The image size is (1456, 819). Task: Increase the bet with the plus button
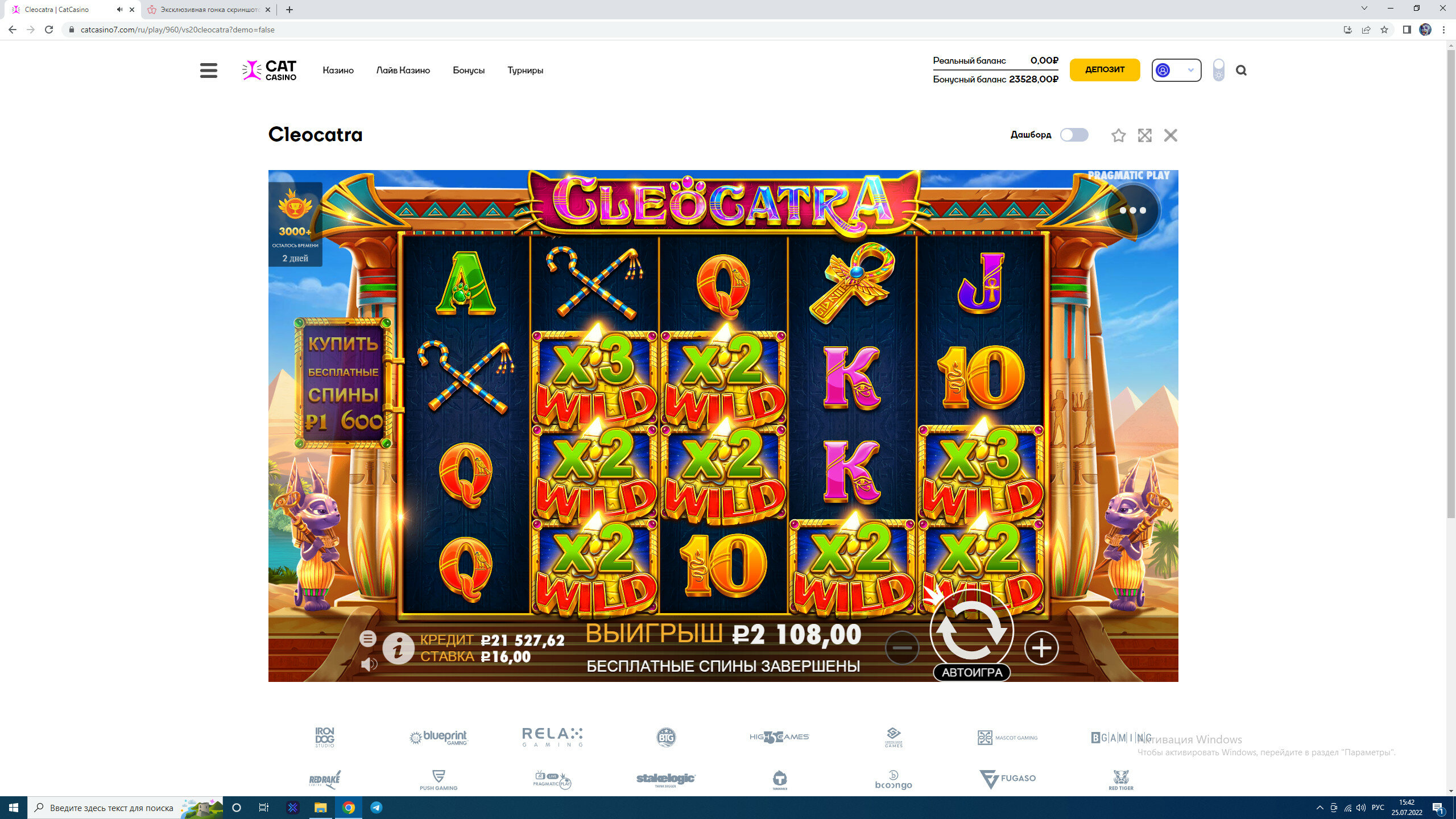1041,648
